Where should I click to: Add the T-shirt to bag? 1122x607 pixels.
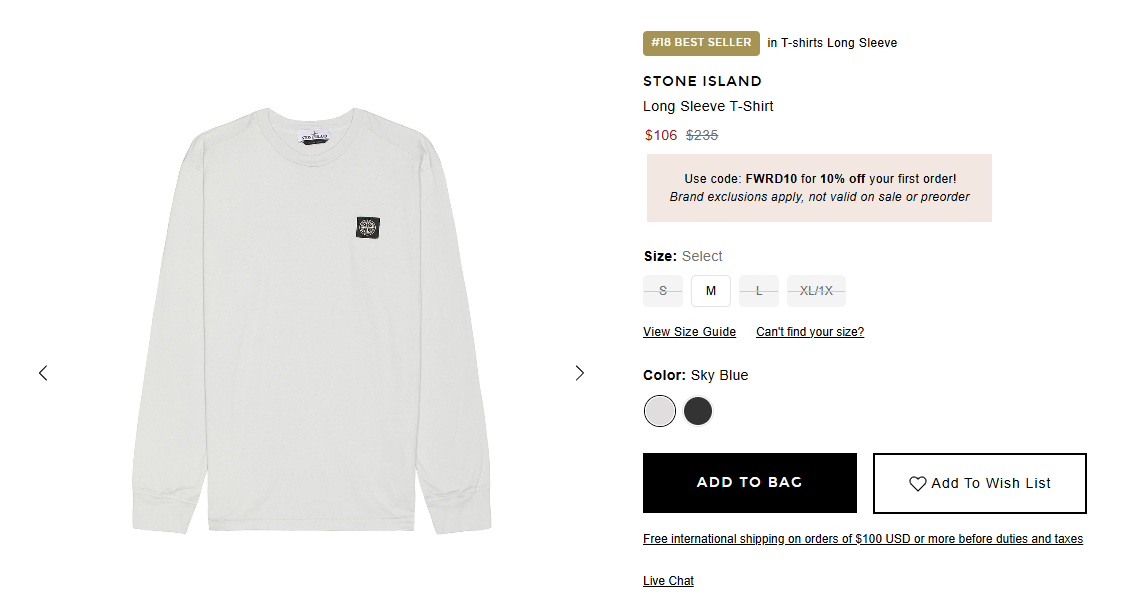(749, 483)
